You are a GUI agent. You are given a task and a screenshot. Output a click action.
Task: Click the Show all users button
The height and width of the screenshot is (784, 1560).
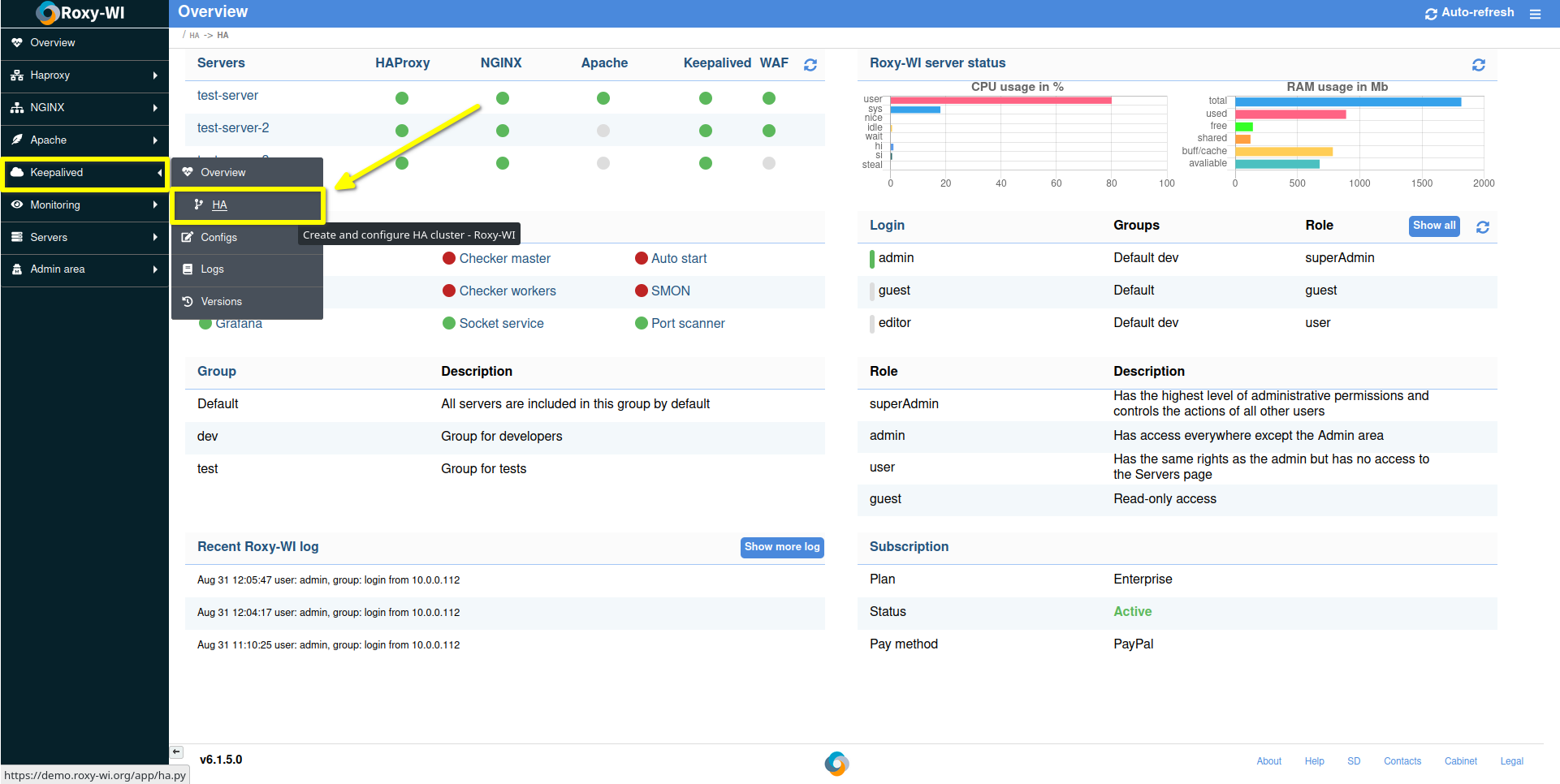click(1433, 226)
